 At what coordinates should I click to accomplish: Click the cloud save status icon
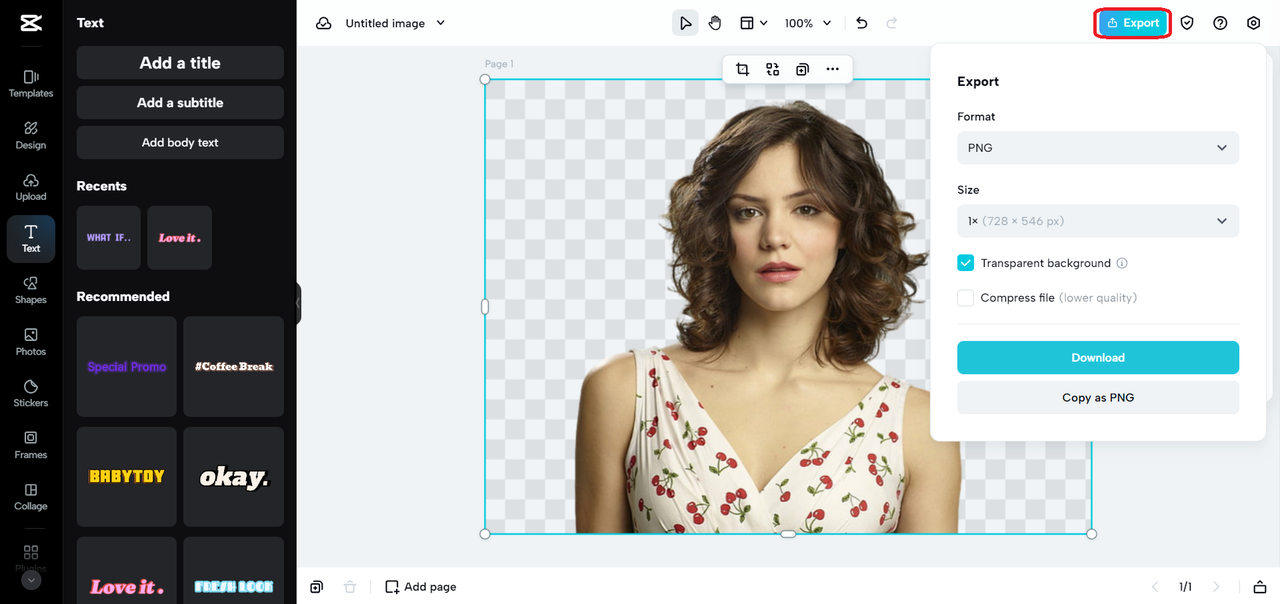point(324,23)
